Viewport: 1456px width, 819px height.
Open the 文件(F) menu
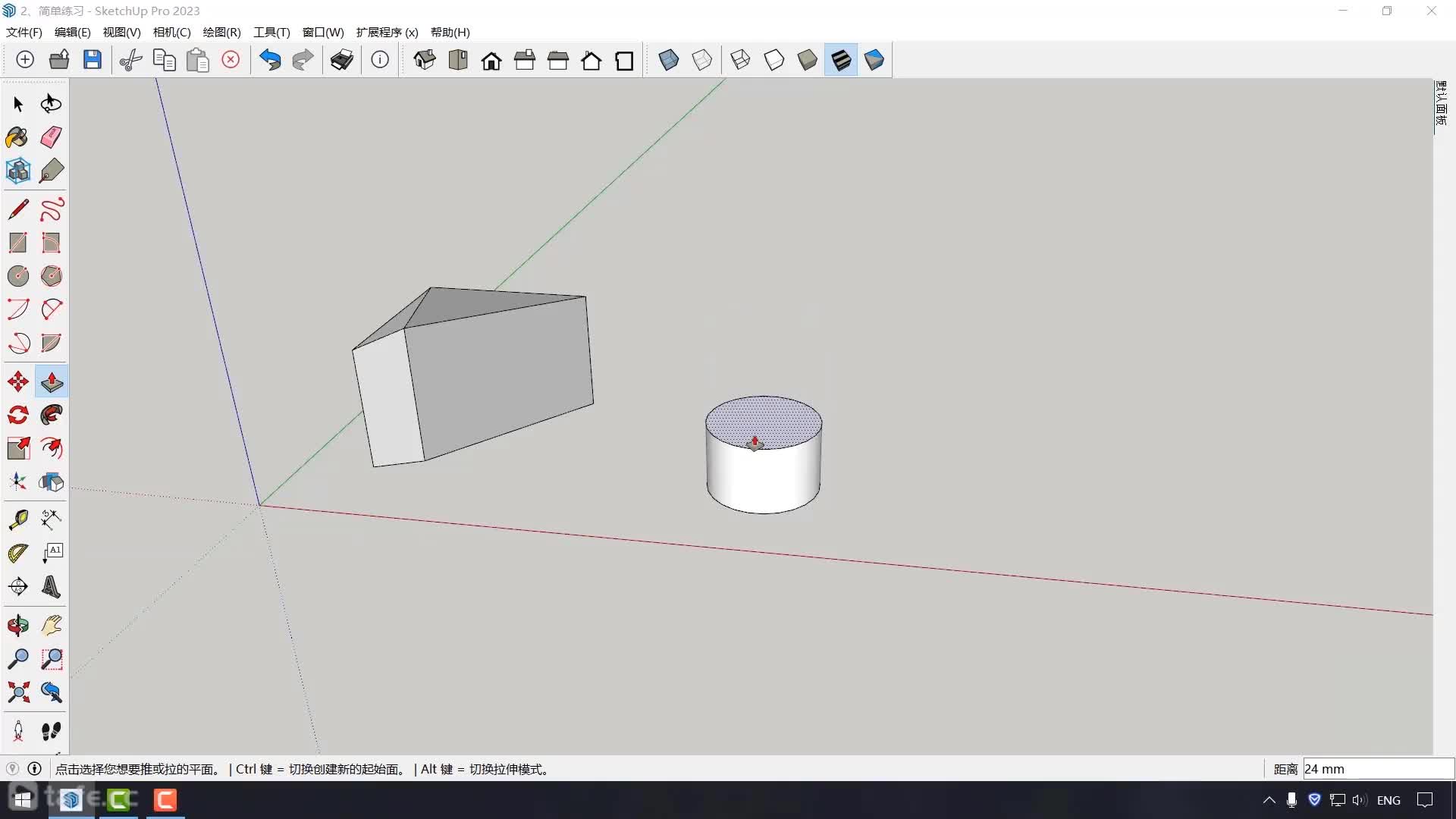pyautogui.click(x=24, y=32)
